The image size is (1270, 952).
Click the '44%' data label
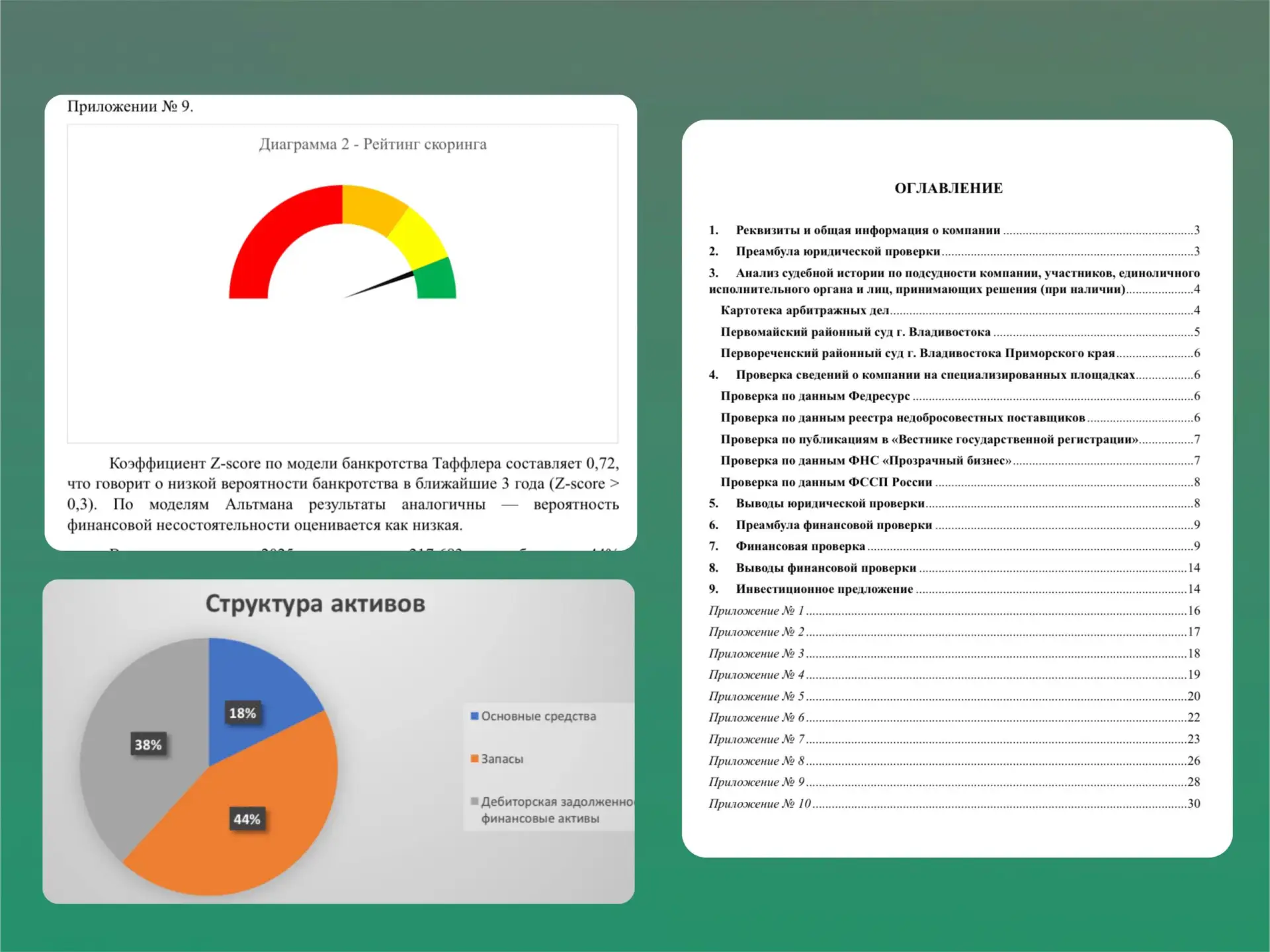(x=247, y=820)
